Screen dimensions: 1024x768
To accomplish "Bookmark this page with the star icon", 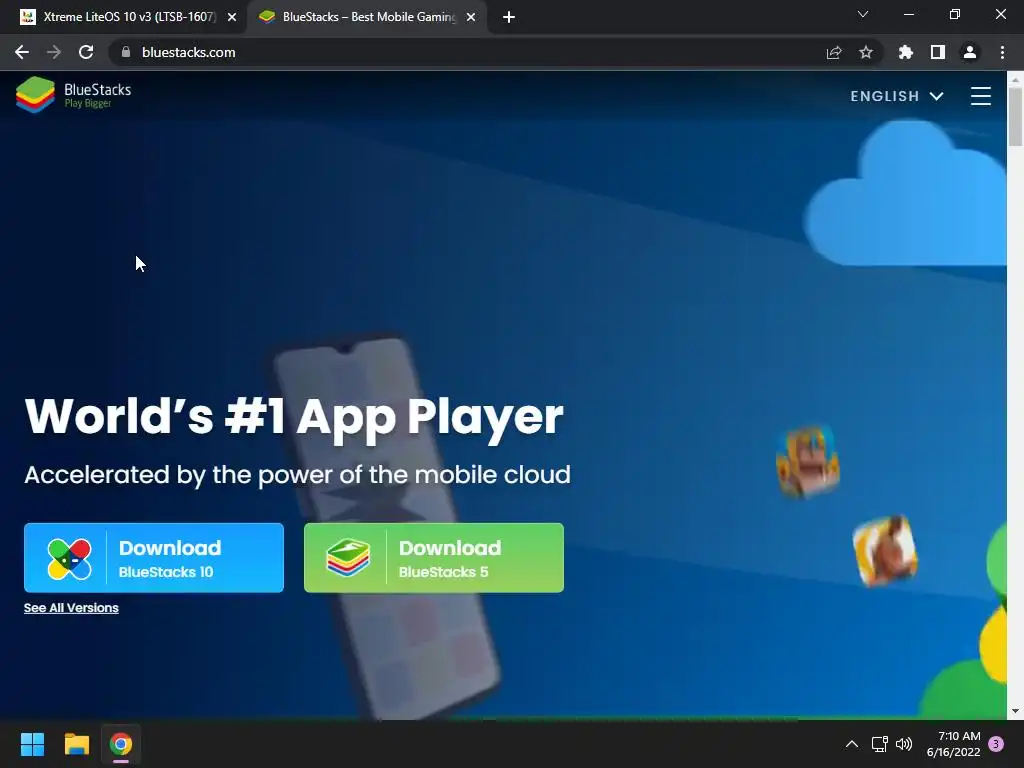I will [x=866, y=52].
